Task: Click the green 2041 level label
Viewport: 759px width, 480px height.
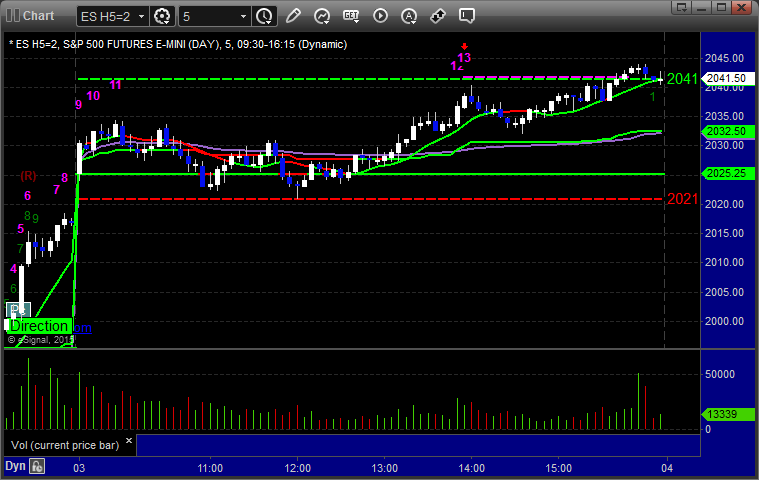Action: click(x=683, y=79)
